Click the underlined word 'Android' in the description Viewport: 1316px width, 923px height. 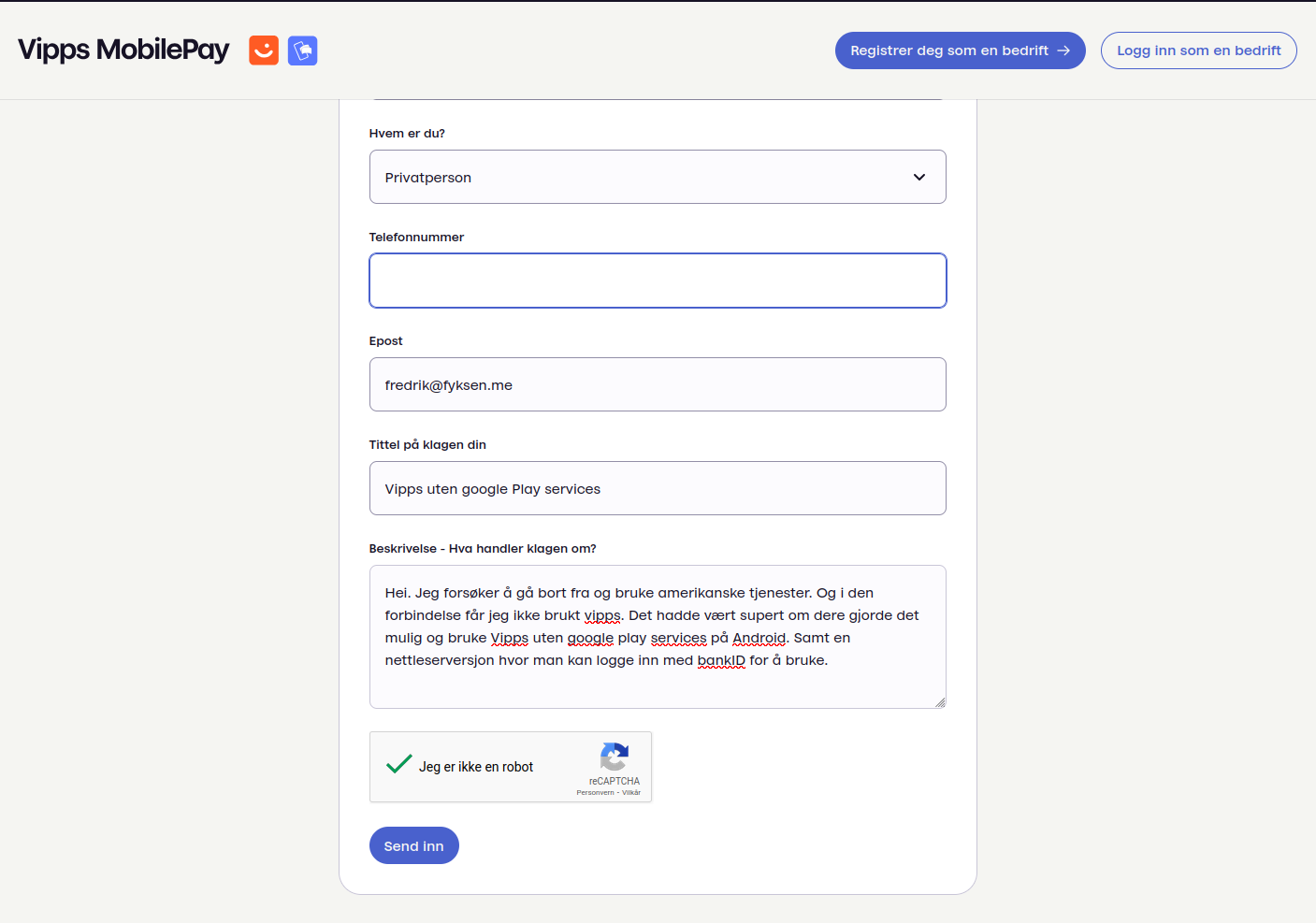[x=759, y=638]
